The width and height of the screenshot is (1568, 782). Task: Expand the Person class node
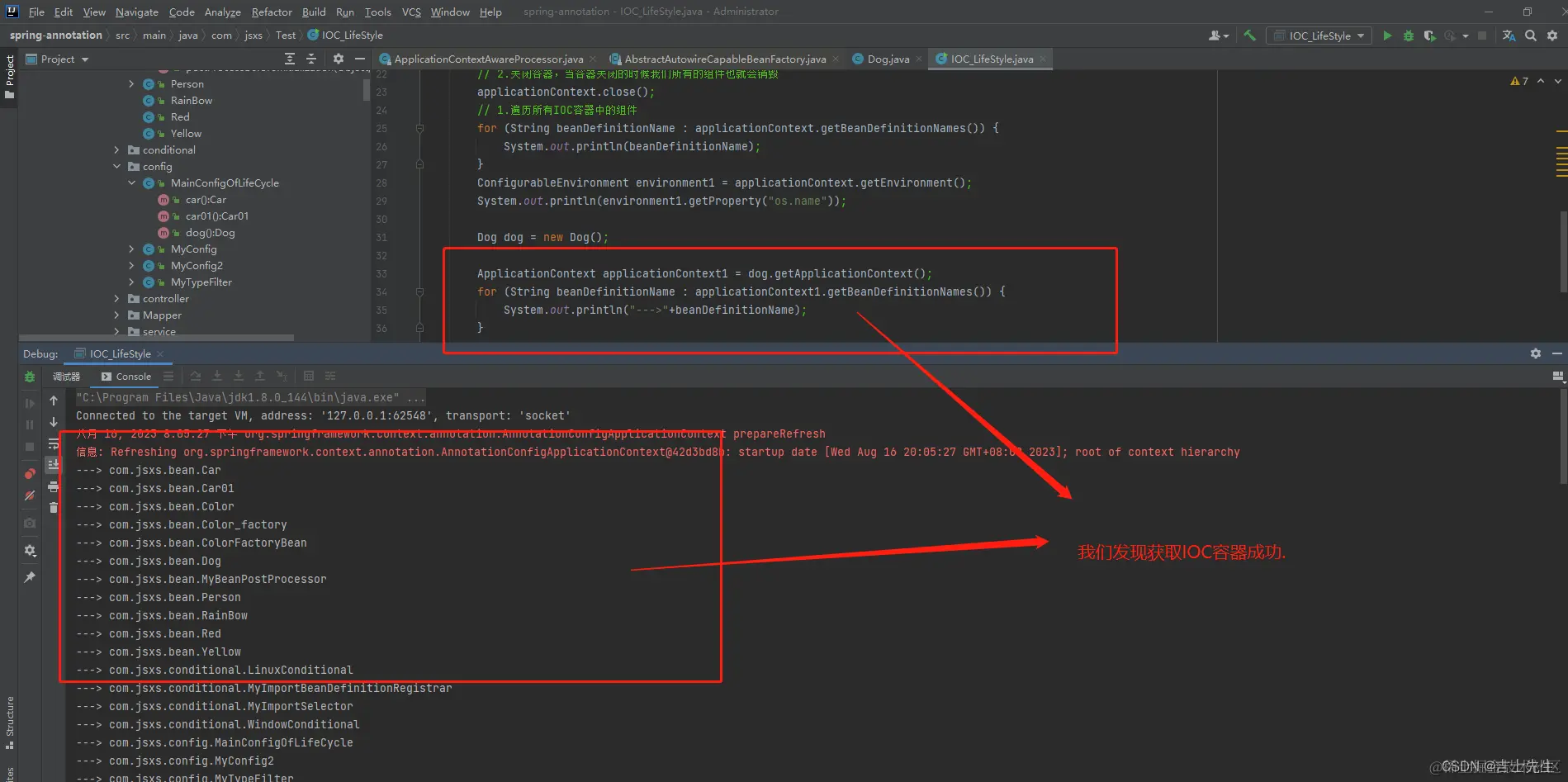(x=131, y=84)
